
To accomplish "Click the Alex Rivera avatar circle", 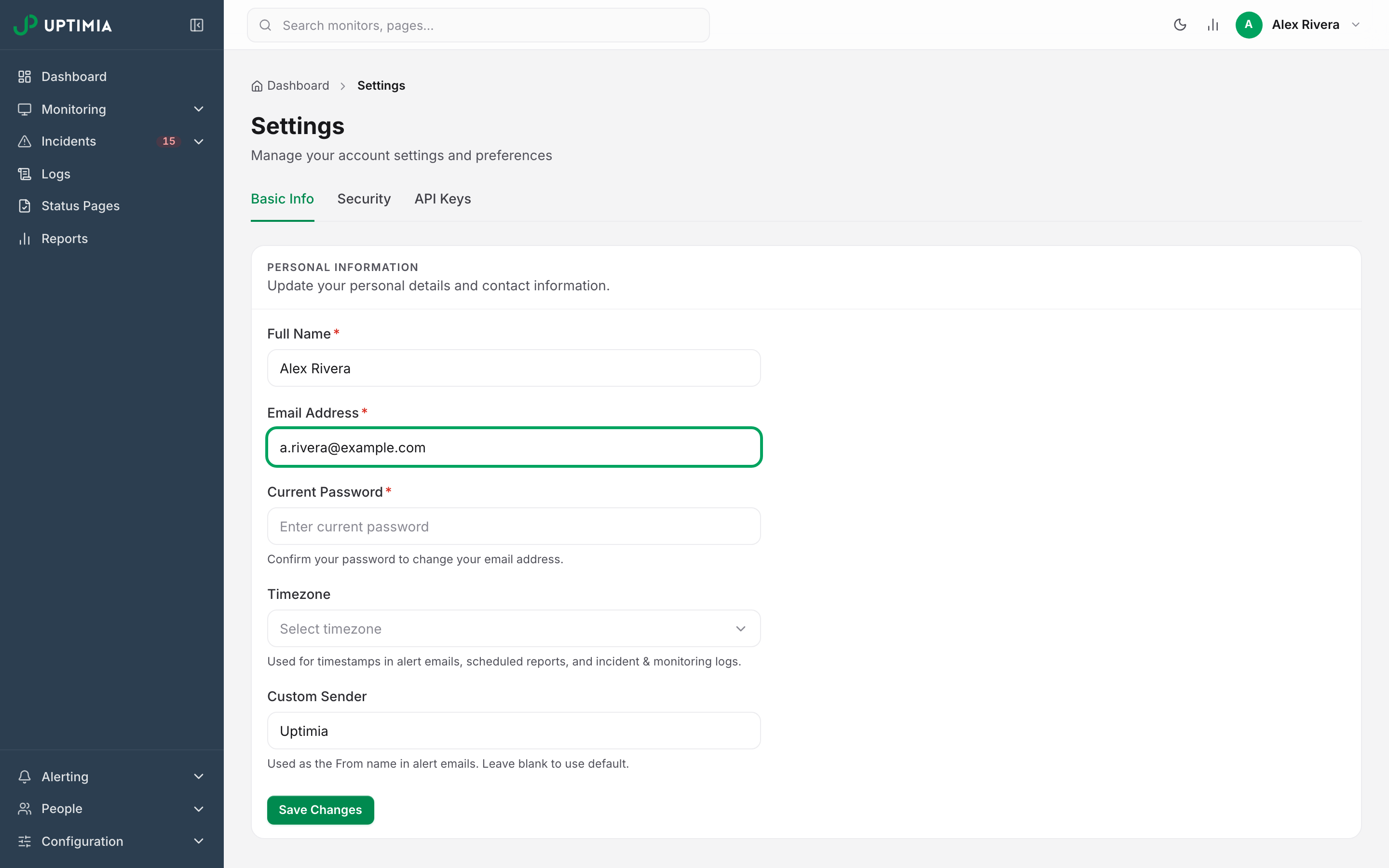I will pos(1248,25).
